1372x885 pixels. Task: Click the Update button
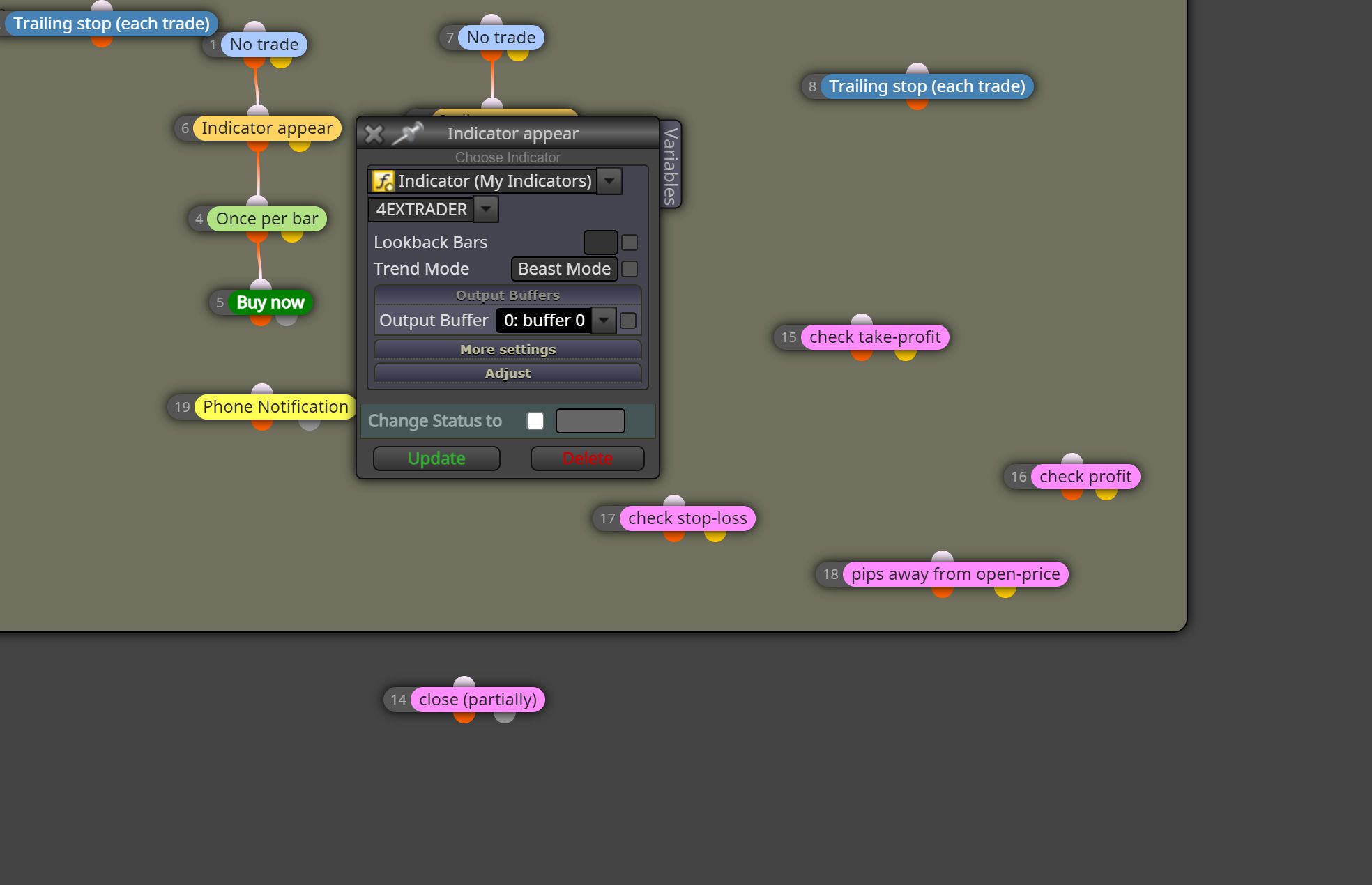436,459
